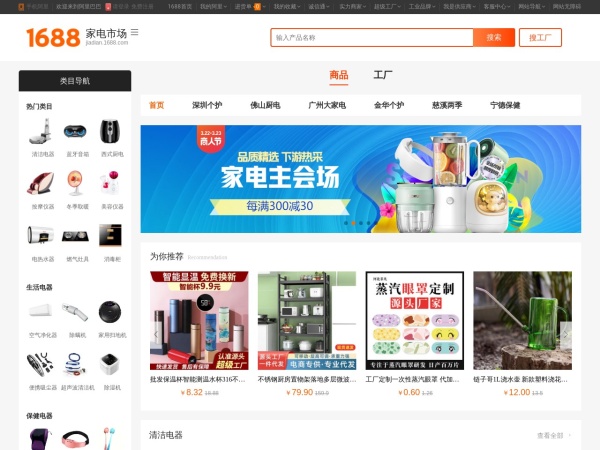Click the 搜工厂 button
Viewport: 600px width, 450px height.
[x=540, y=38]
